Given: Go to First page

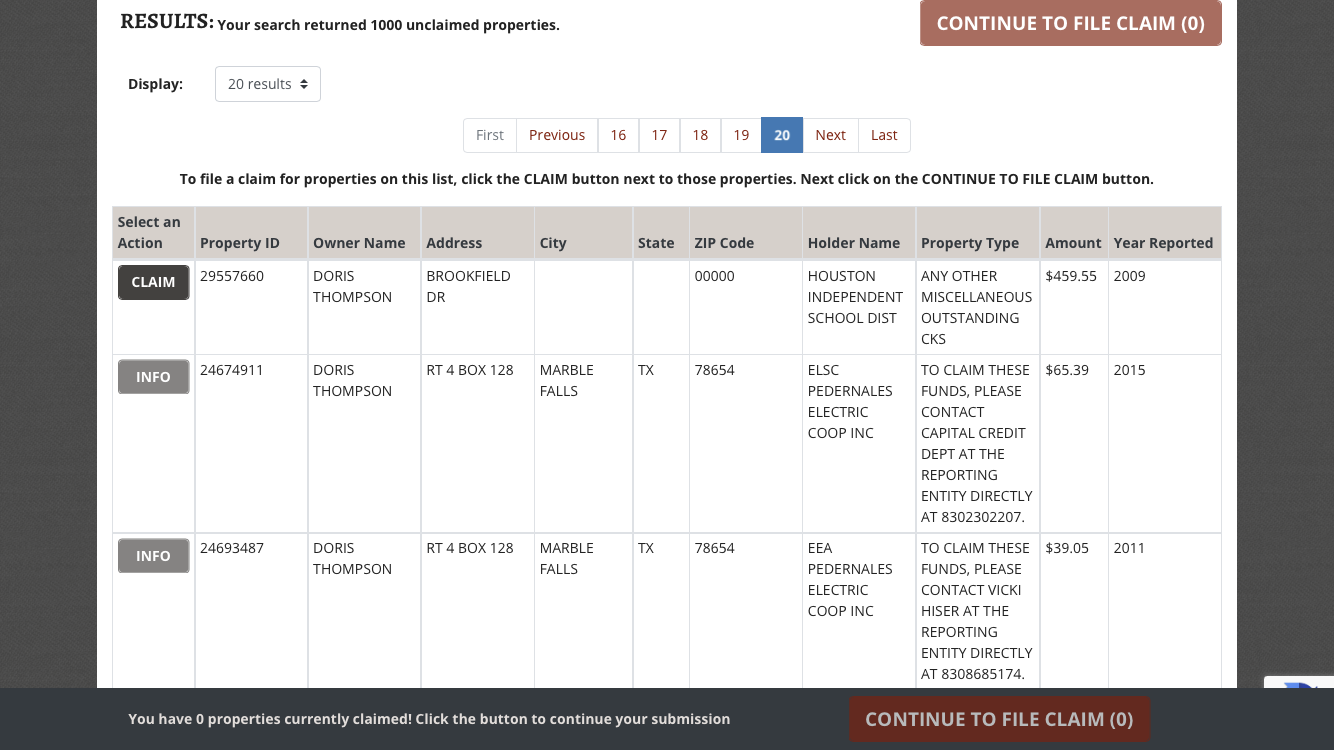Looking at the screenshot, I should tap(490, 135).
